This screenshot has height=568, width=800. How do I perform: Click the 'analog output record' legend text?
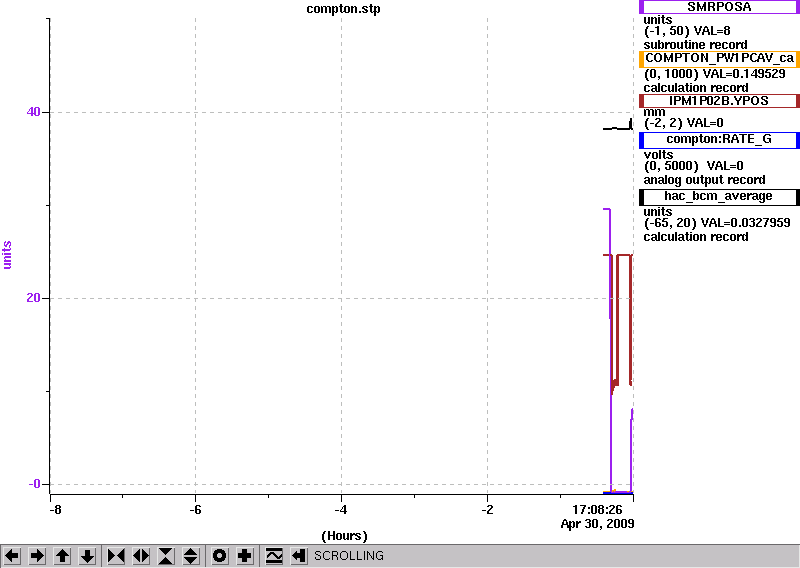click(x=704, y=180)
